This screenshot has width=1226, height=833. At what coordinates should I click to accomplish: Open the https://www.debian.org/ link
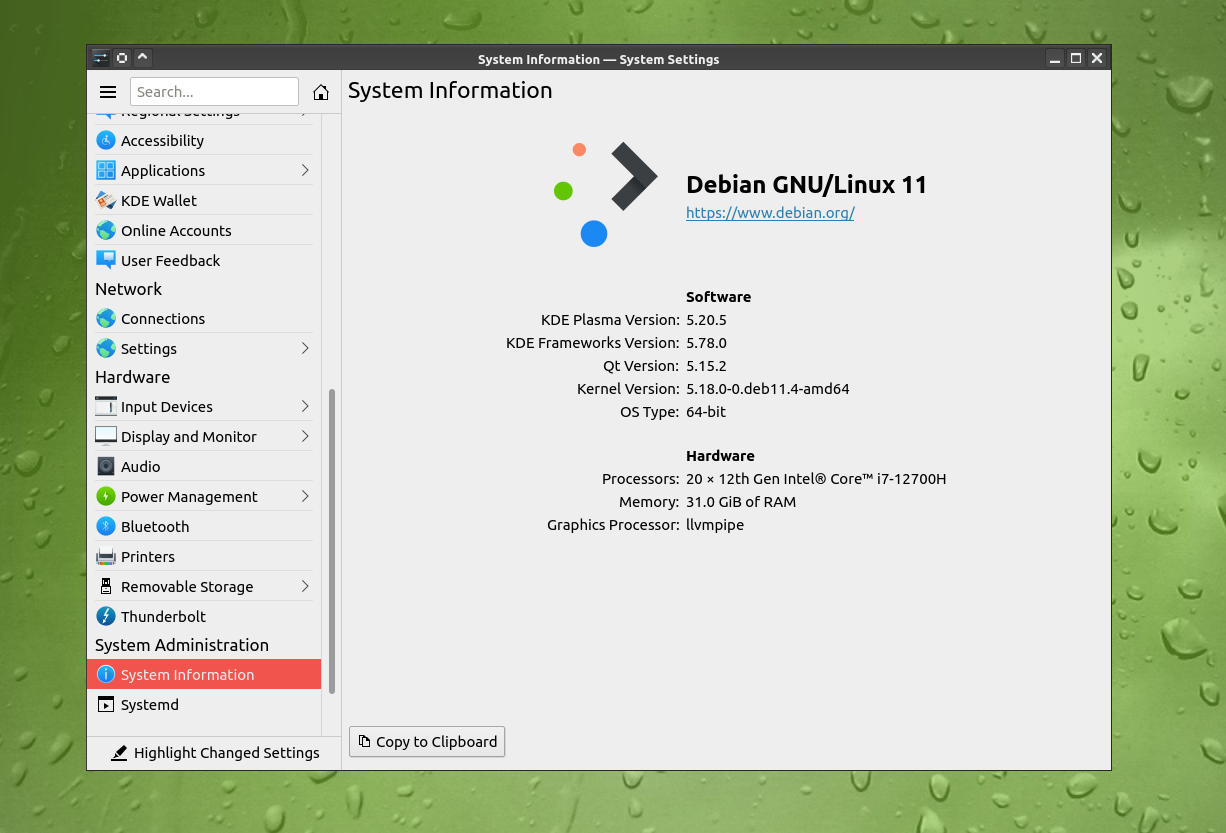770,212
